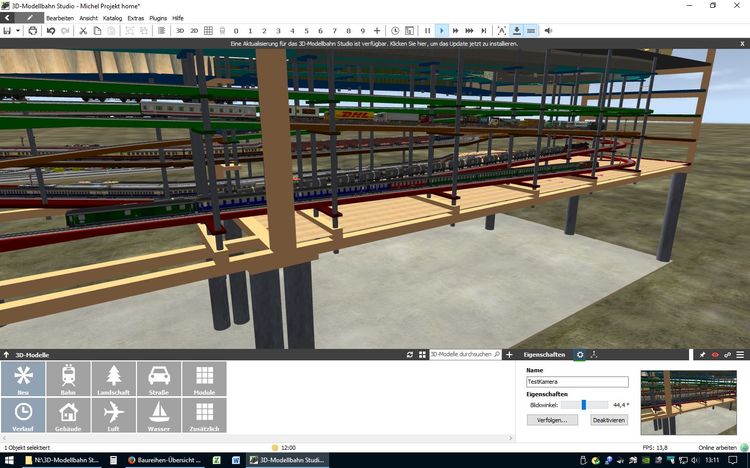Image resolution: width=750 pixels, height=468 pixels.
Task: Undo the last action
Action: click(x=51, y=31)
